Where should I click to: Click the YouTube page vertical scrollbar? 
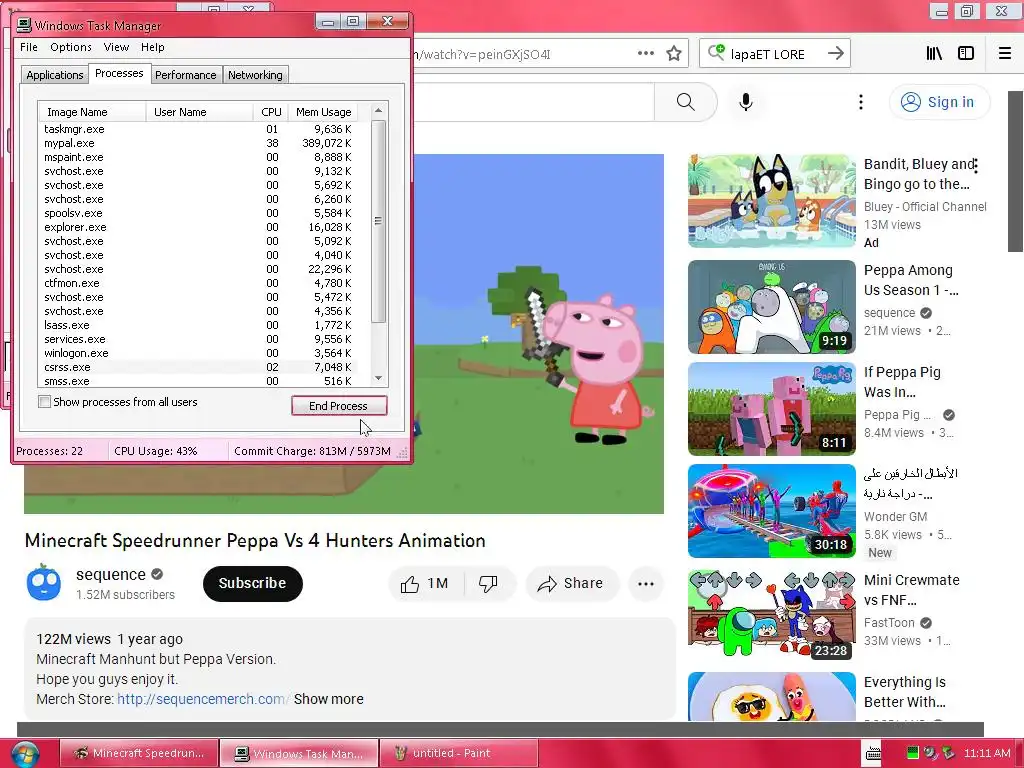click(1015, 171)
